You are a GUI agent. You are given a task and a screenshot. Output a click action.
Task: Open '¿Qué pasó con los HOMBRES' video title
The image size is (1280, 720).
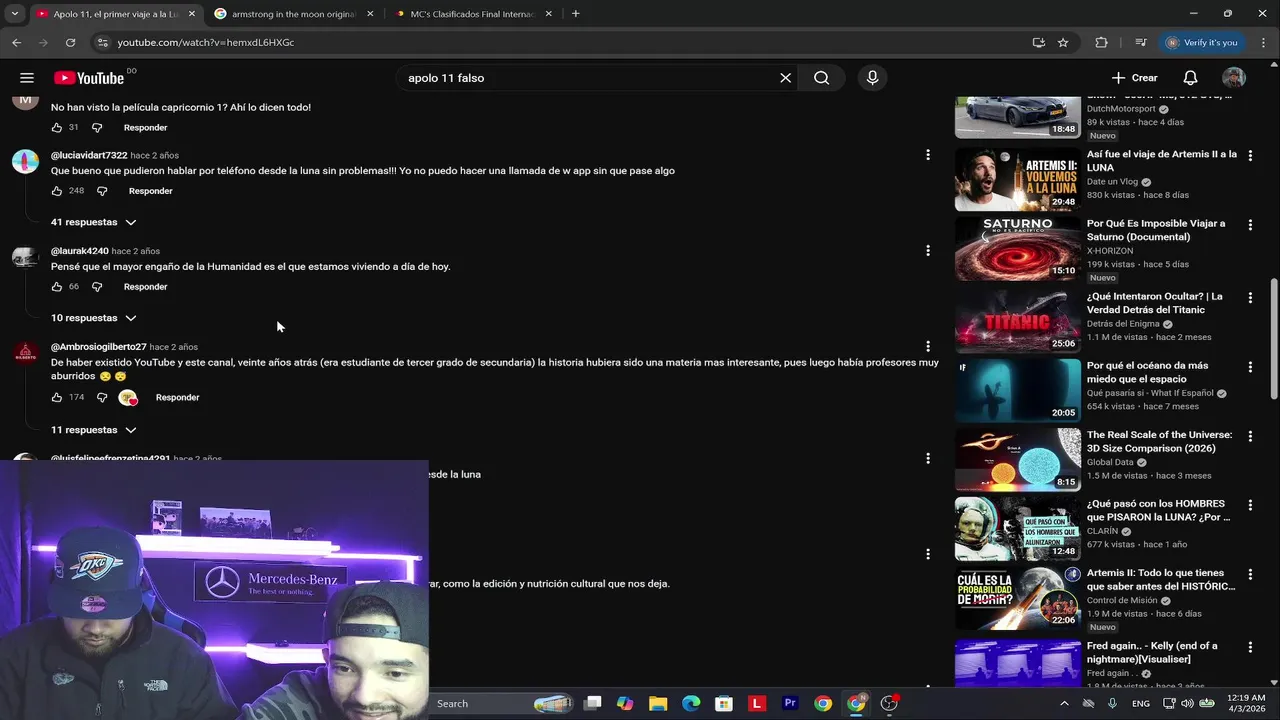click(1158, 510)
